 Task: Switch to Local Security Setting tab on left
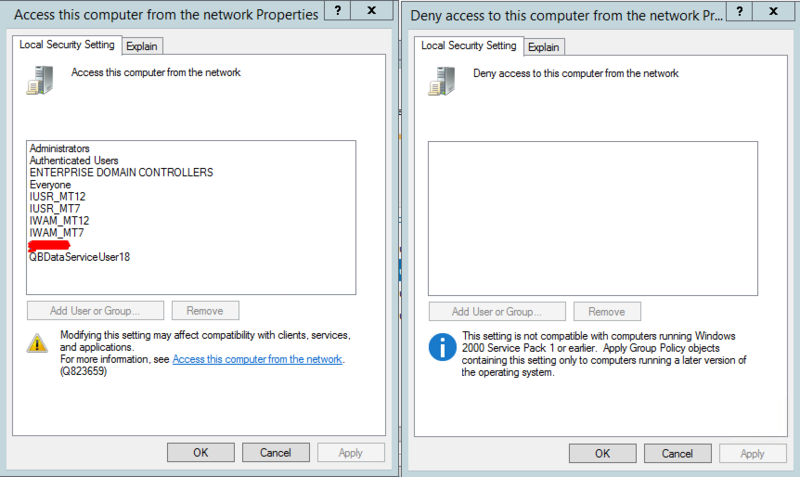(67, 45)
